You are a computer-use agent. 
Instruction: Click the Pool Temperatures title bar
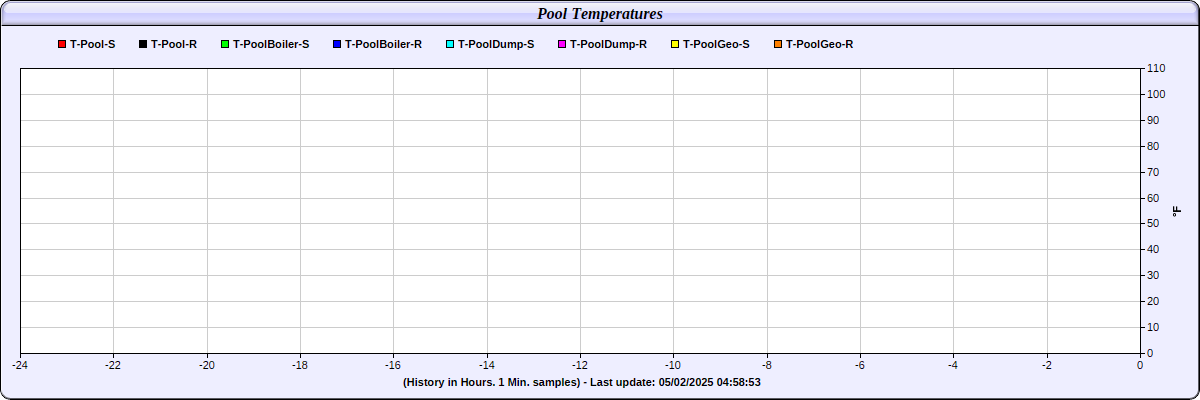coord(600,14)
